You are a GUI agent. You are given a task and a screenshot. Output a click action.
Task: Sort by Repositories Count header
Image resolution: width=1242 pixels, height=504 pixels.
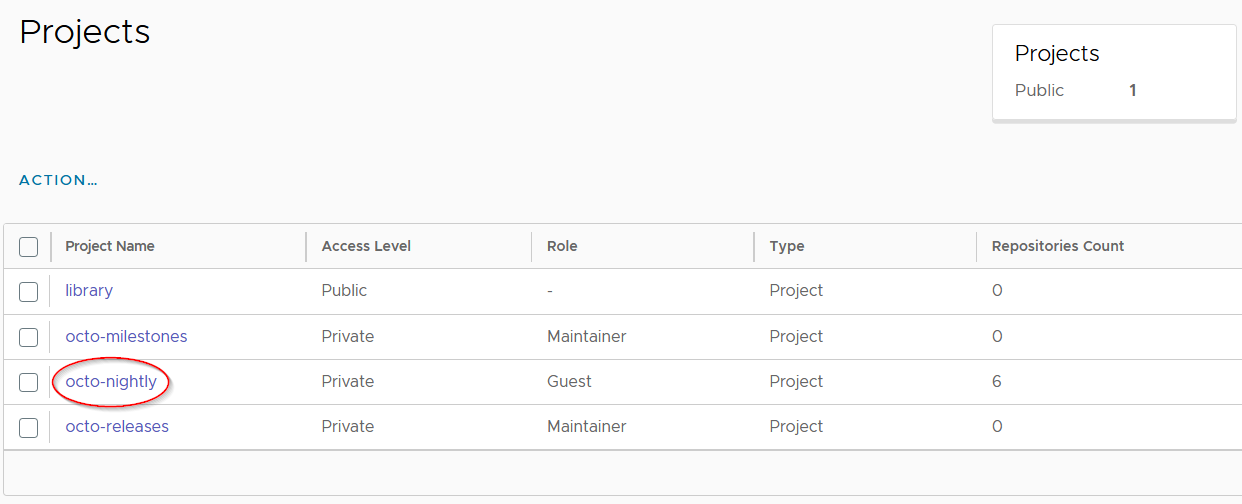pyautogui.click(x=1058, y=246)
